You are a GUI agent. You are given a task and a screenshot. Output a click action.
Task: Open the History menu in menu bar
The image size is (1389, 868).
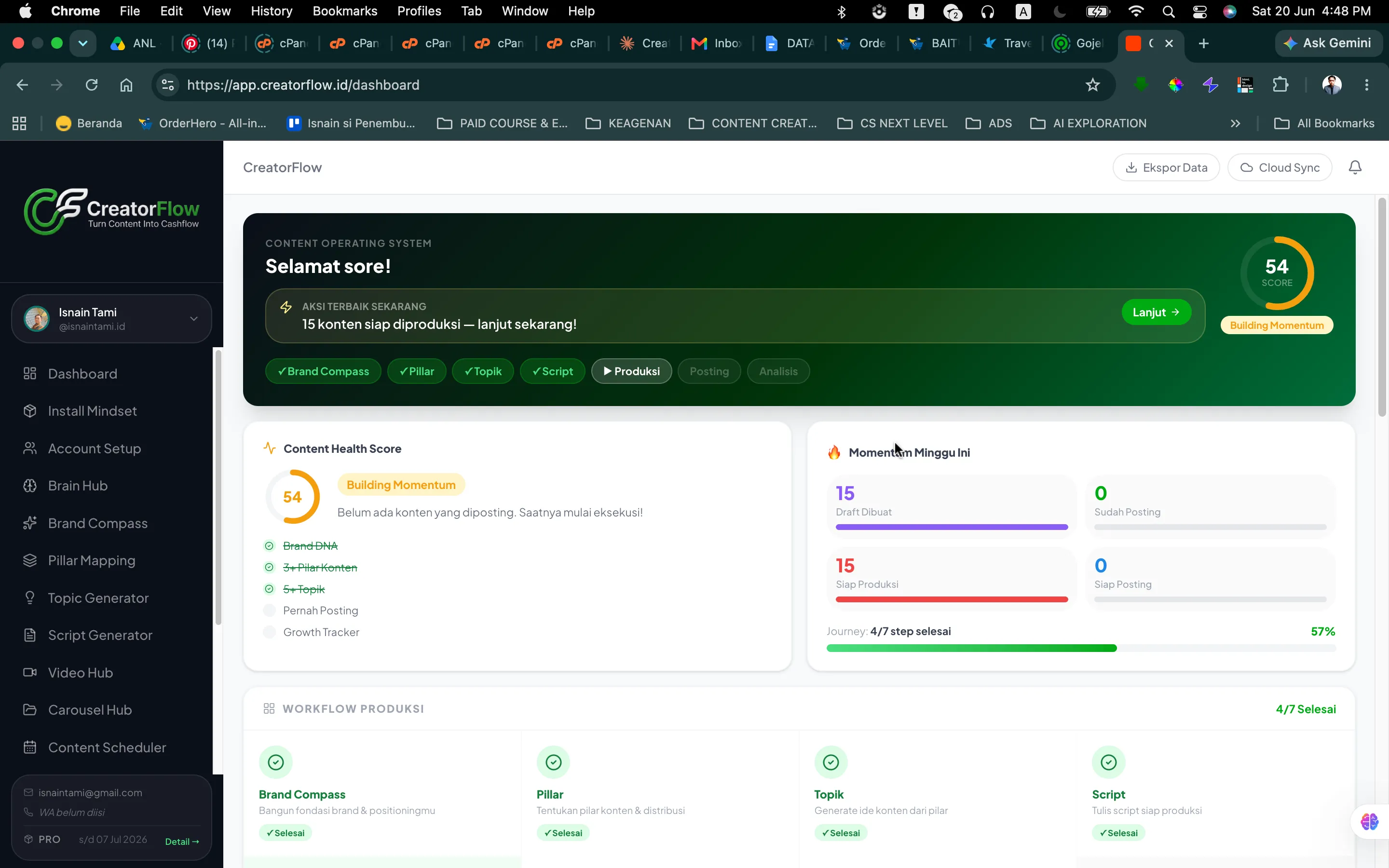(x=272, y=11)
